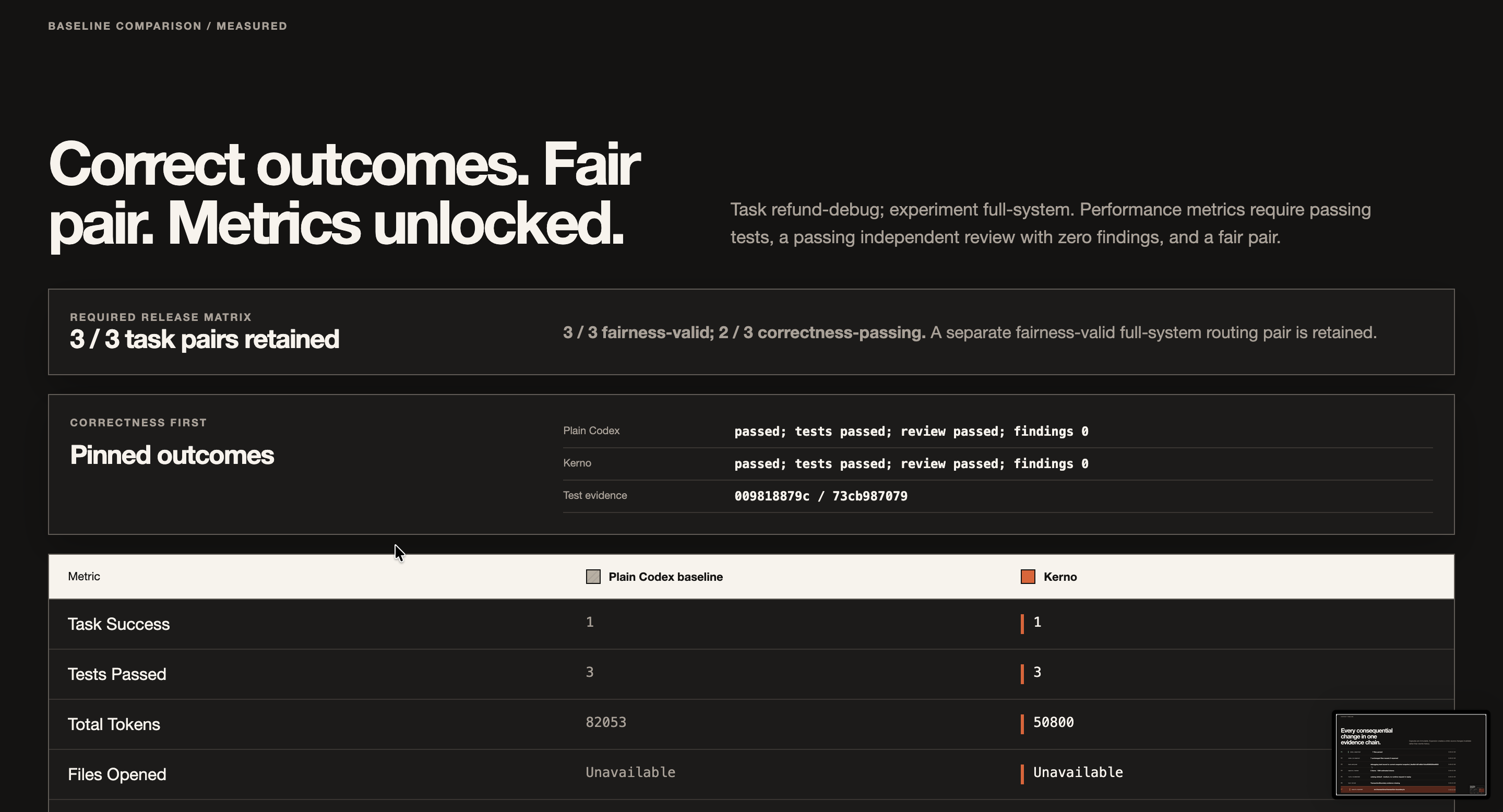Select the Kerno pinned outcome result text
Viewport: 1503px width, 812px height.
[911, 464]
